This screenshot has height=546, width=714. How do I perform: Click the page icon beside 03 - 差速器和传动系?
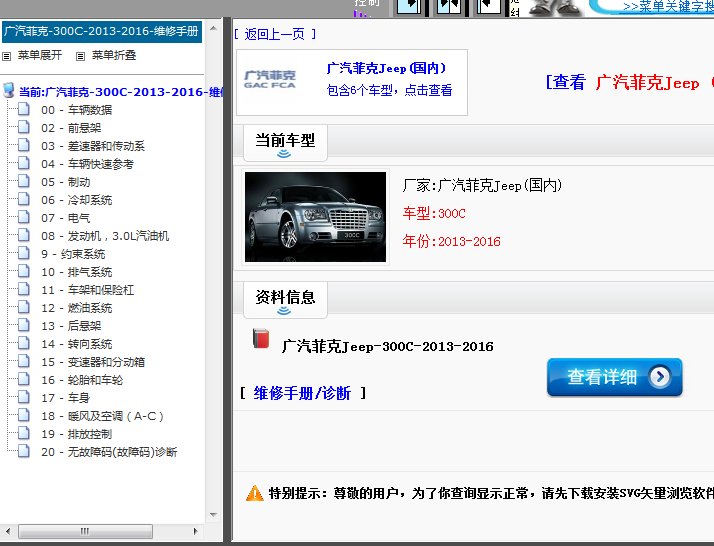[24, 145]
